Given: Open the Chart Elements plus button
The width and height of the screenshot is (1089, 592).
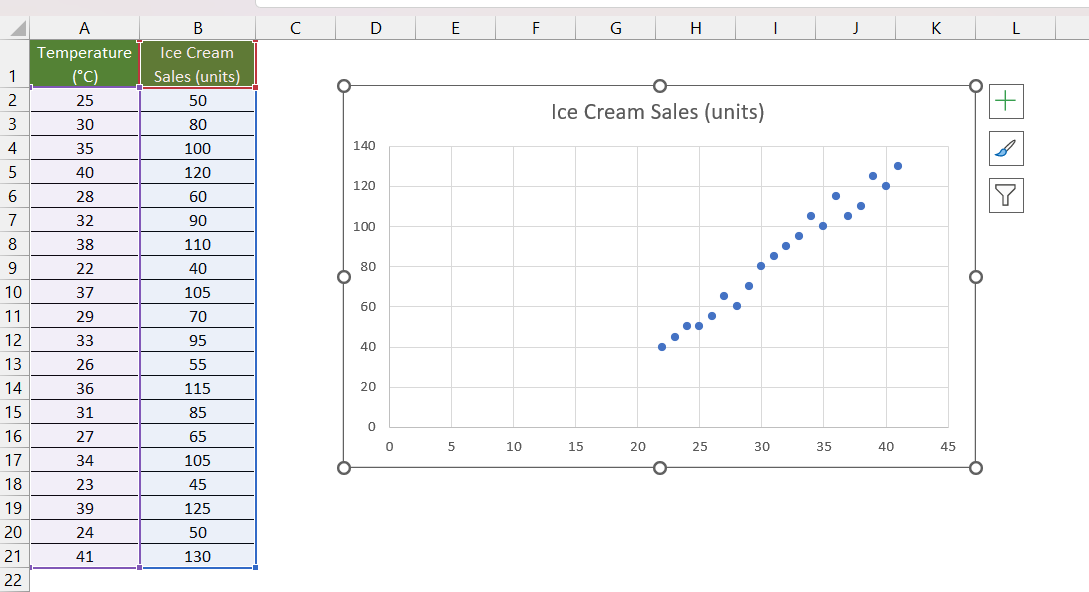Looking at the screenshot, I should point(1006,101).
